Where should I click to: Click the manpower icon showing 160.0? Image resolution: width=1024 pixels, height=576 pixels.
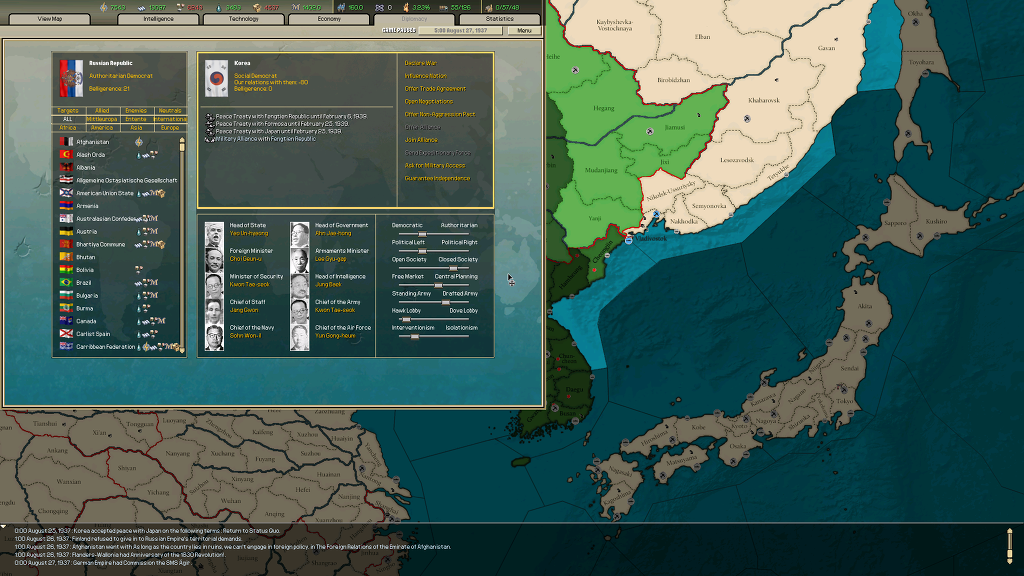point(341,8)
